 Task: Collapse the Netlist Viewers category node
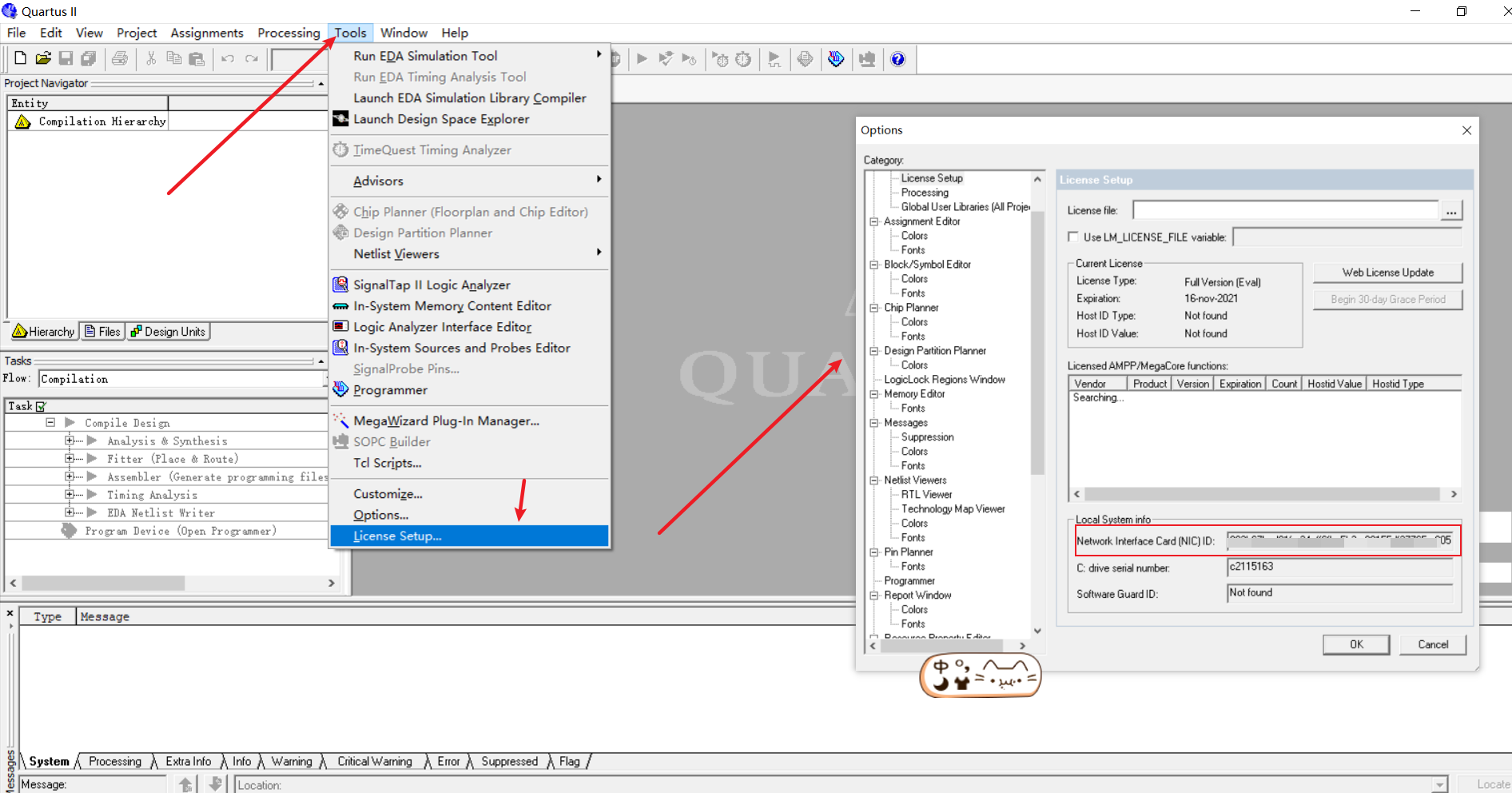(874, 480)
